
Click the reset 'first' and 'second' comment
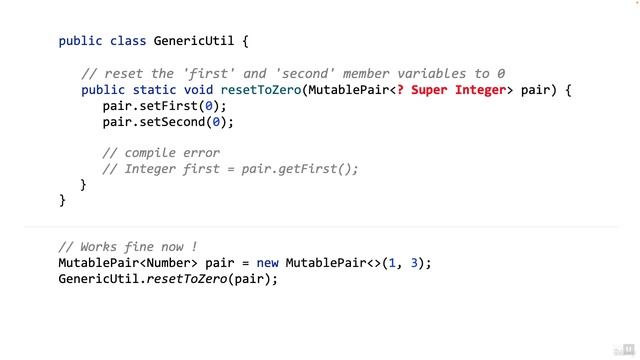(293, 74)
